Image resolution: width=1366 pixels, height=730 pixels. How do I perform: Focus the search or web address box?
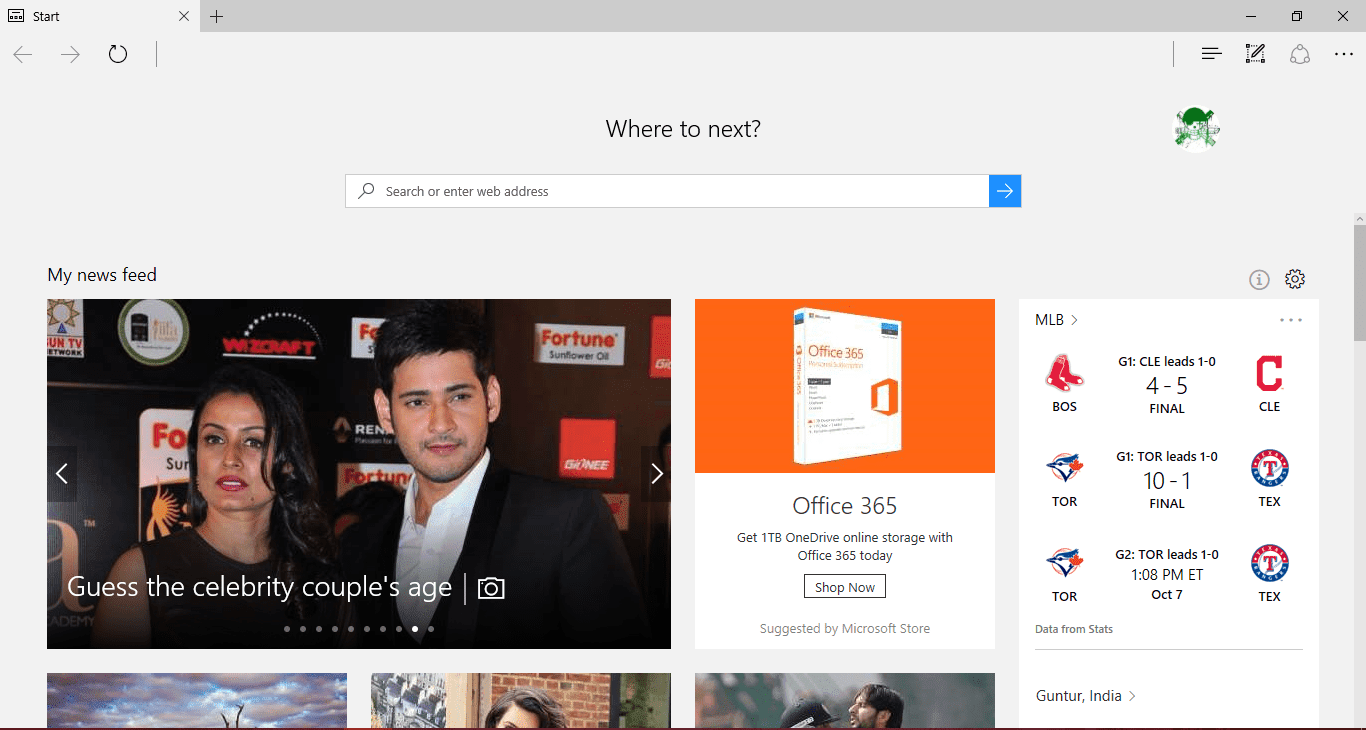pyautogui.click(x=667, y=191)
